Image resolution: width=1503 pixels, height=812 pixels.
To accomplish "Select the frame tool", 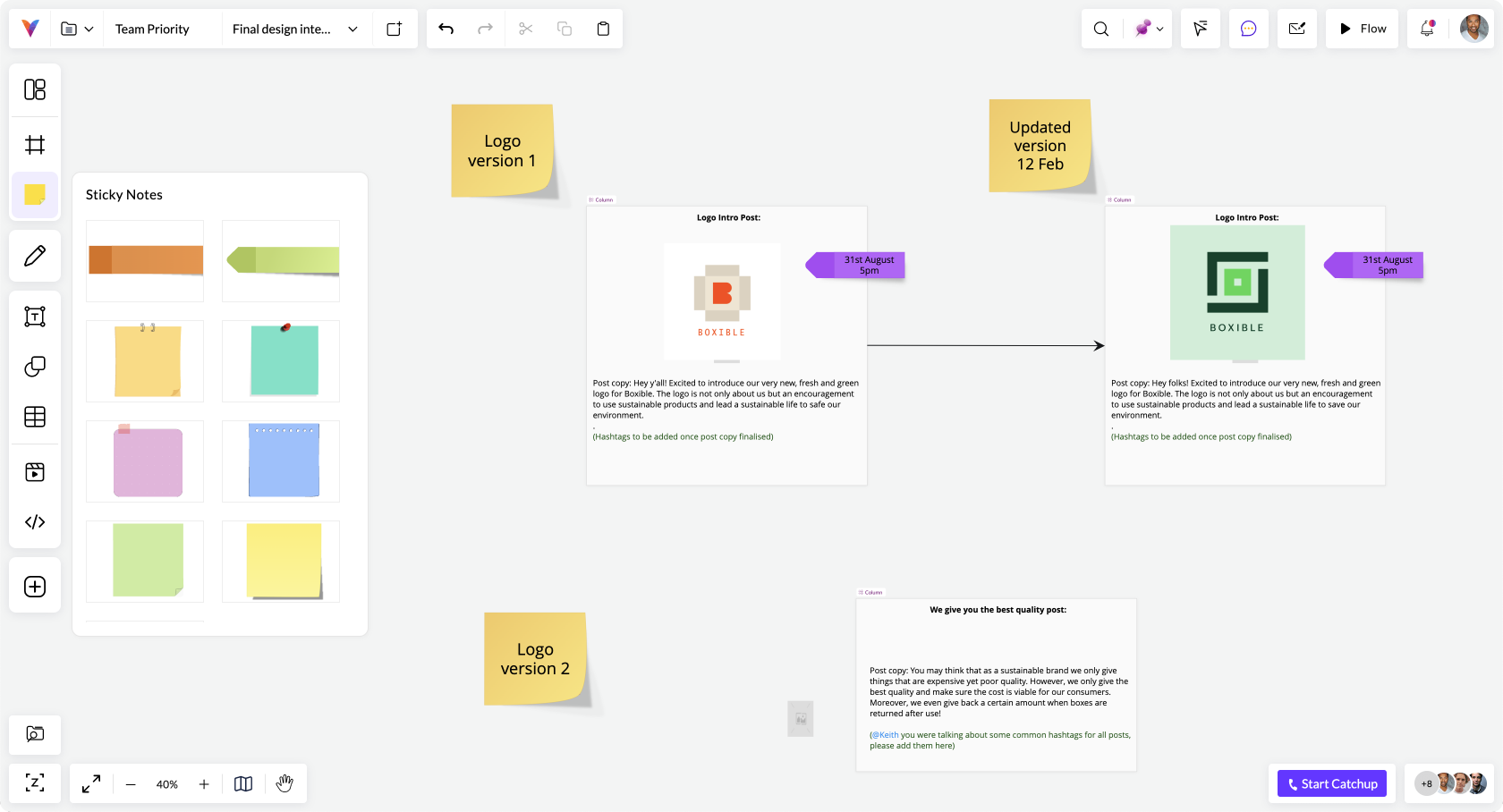I will point(35,145).
